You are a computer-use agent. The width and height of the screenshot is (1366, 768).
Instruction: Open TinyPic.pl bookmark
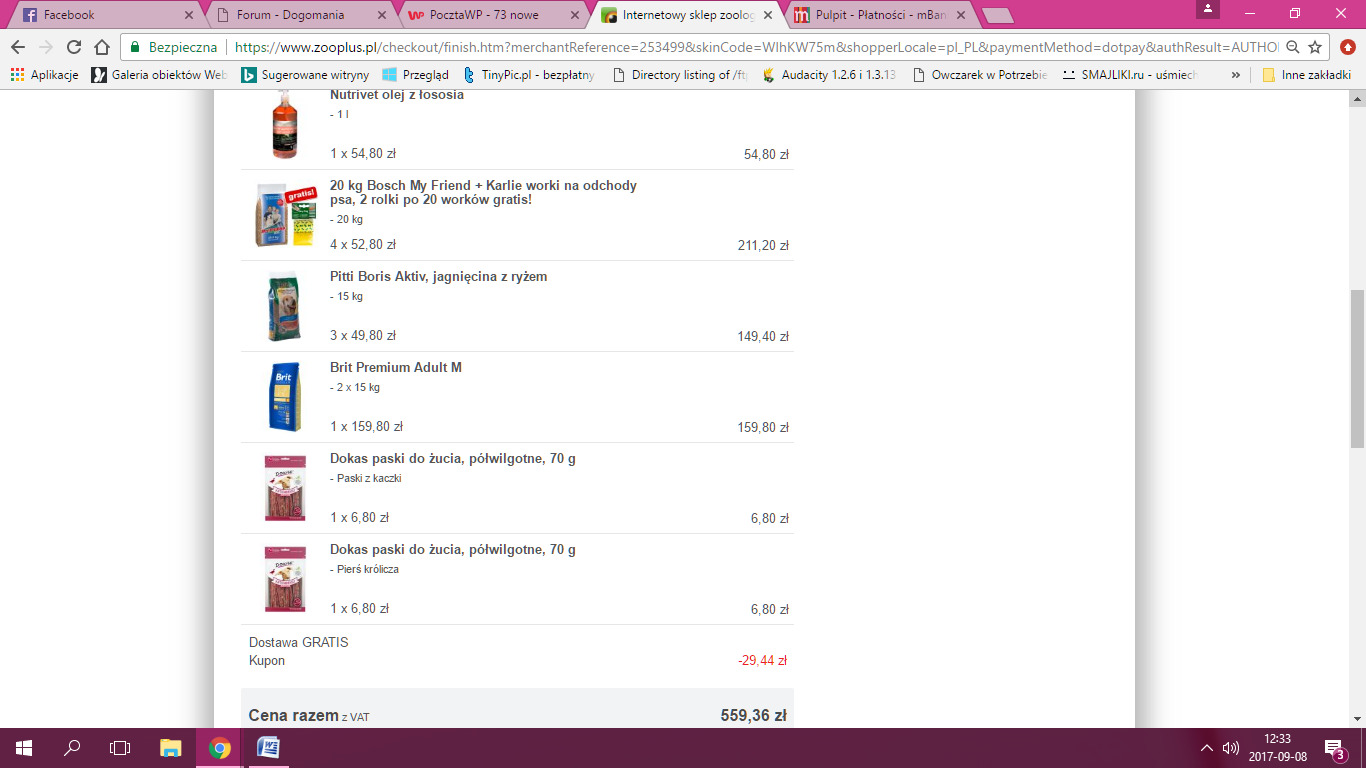pos(529,75)
